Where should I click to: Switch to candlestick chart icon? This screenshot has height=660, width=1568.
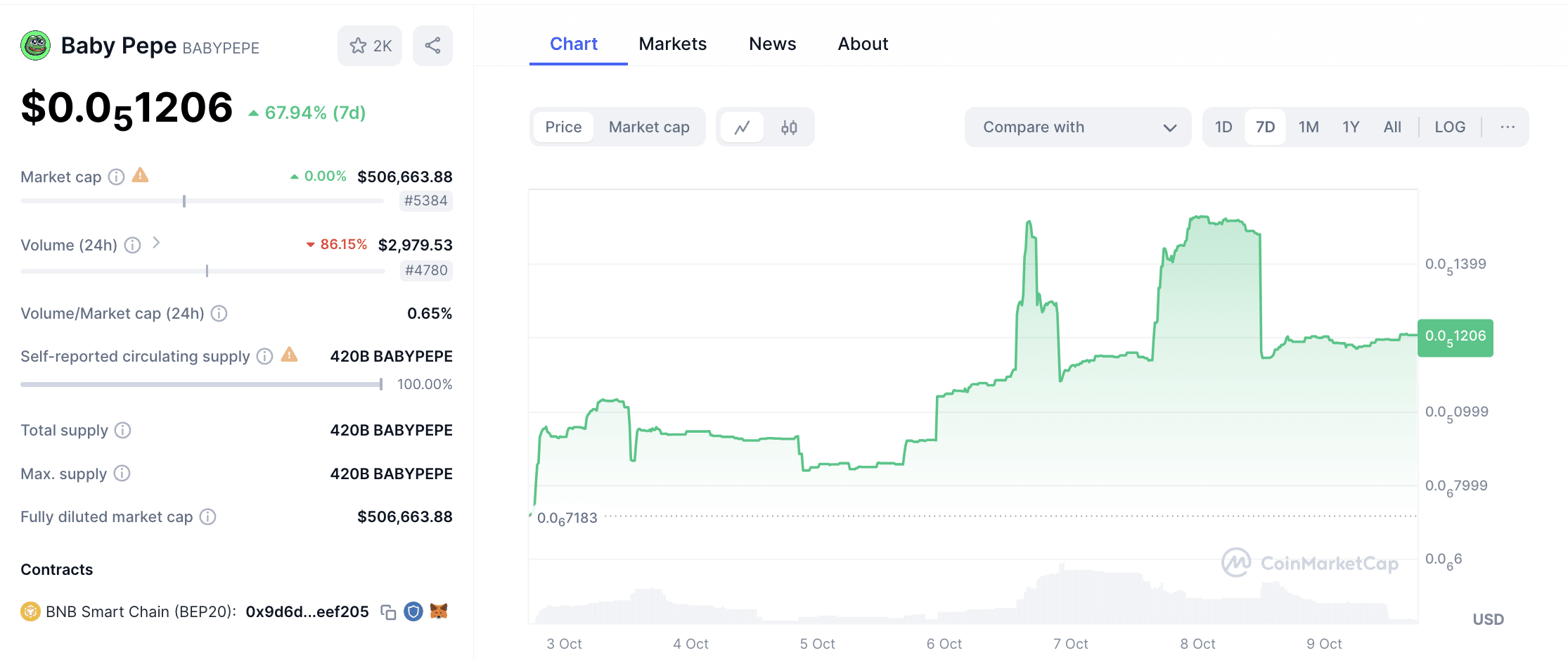pos(789,127)
